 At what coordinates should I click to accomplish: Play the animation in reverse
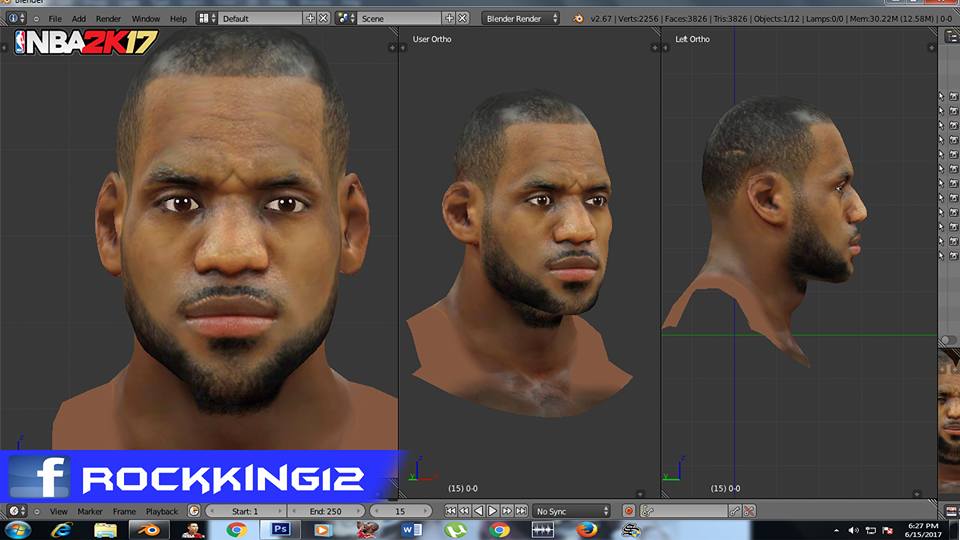click(x=479, y=511)
